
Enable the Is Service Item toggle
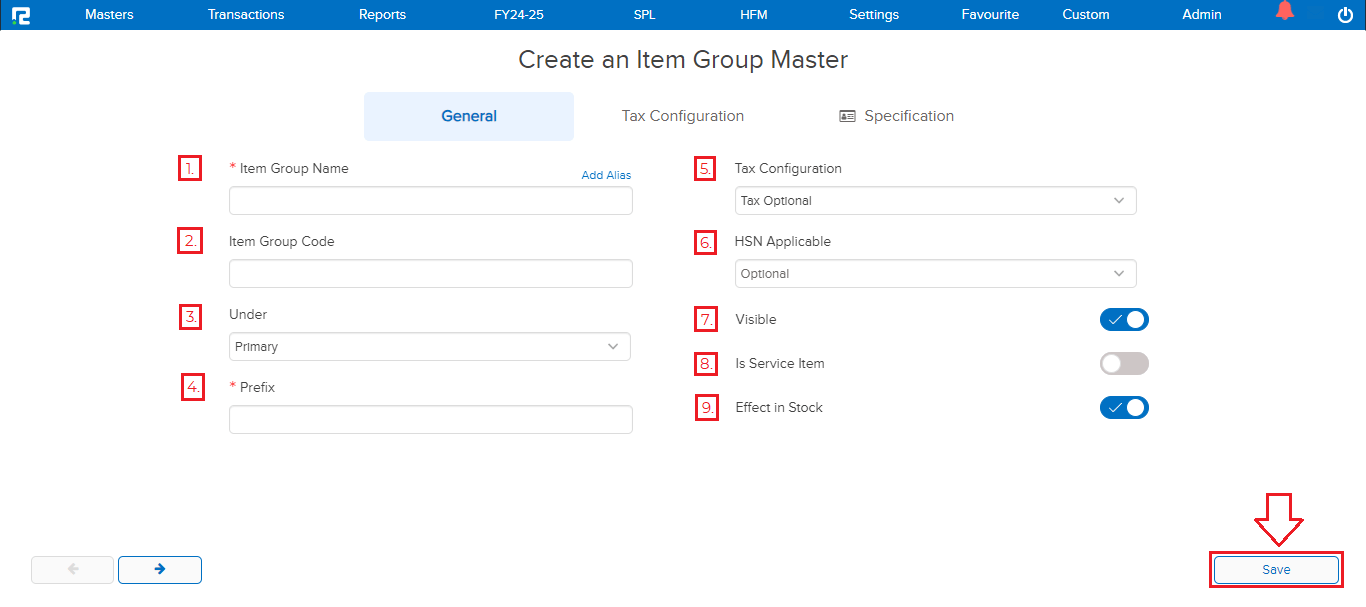click(x=1124, y=364)
